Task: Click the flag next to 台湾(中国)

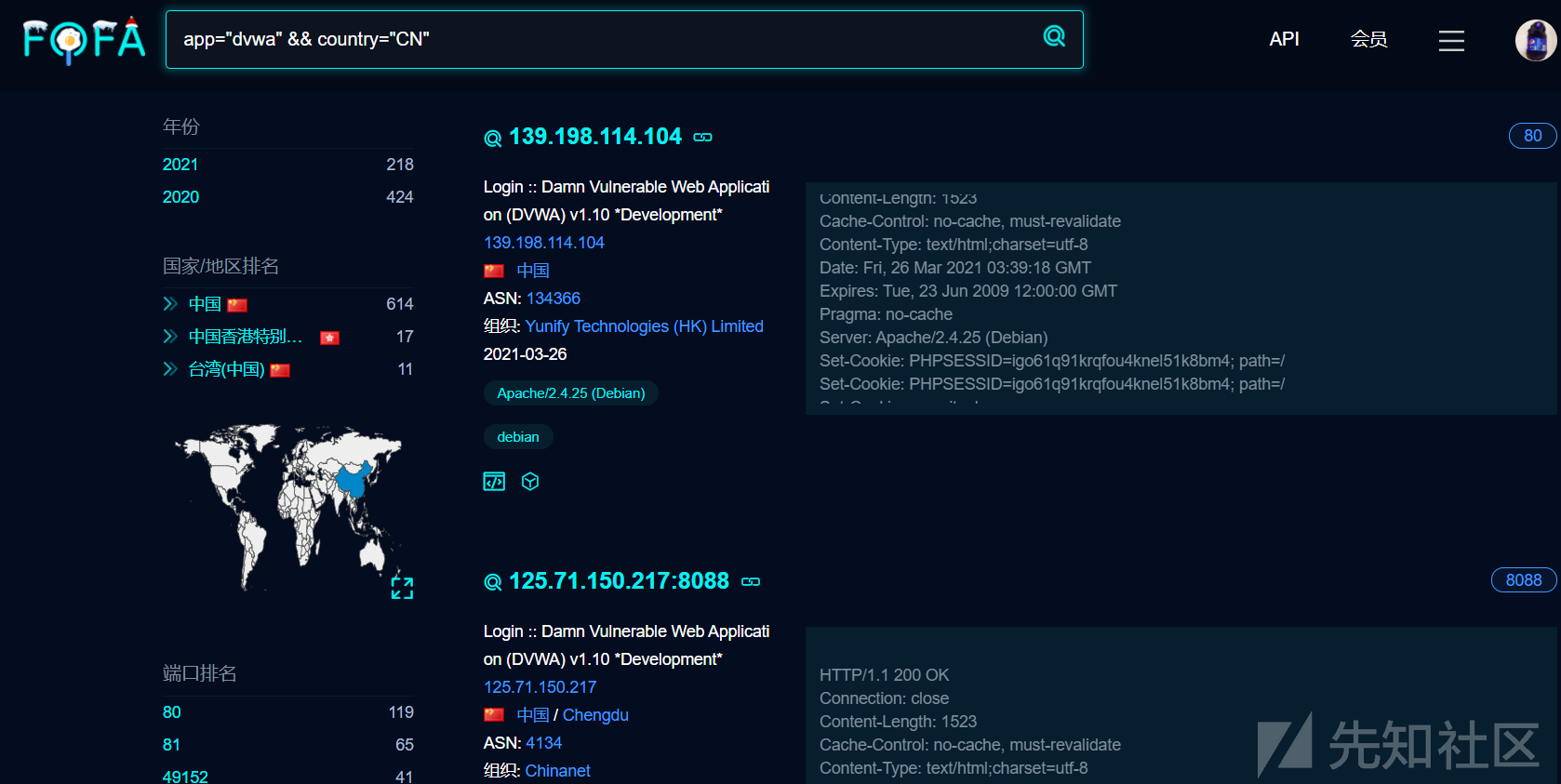Action: (280, 370)
